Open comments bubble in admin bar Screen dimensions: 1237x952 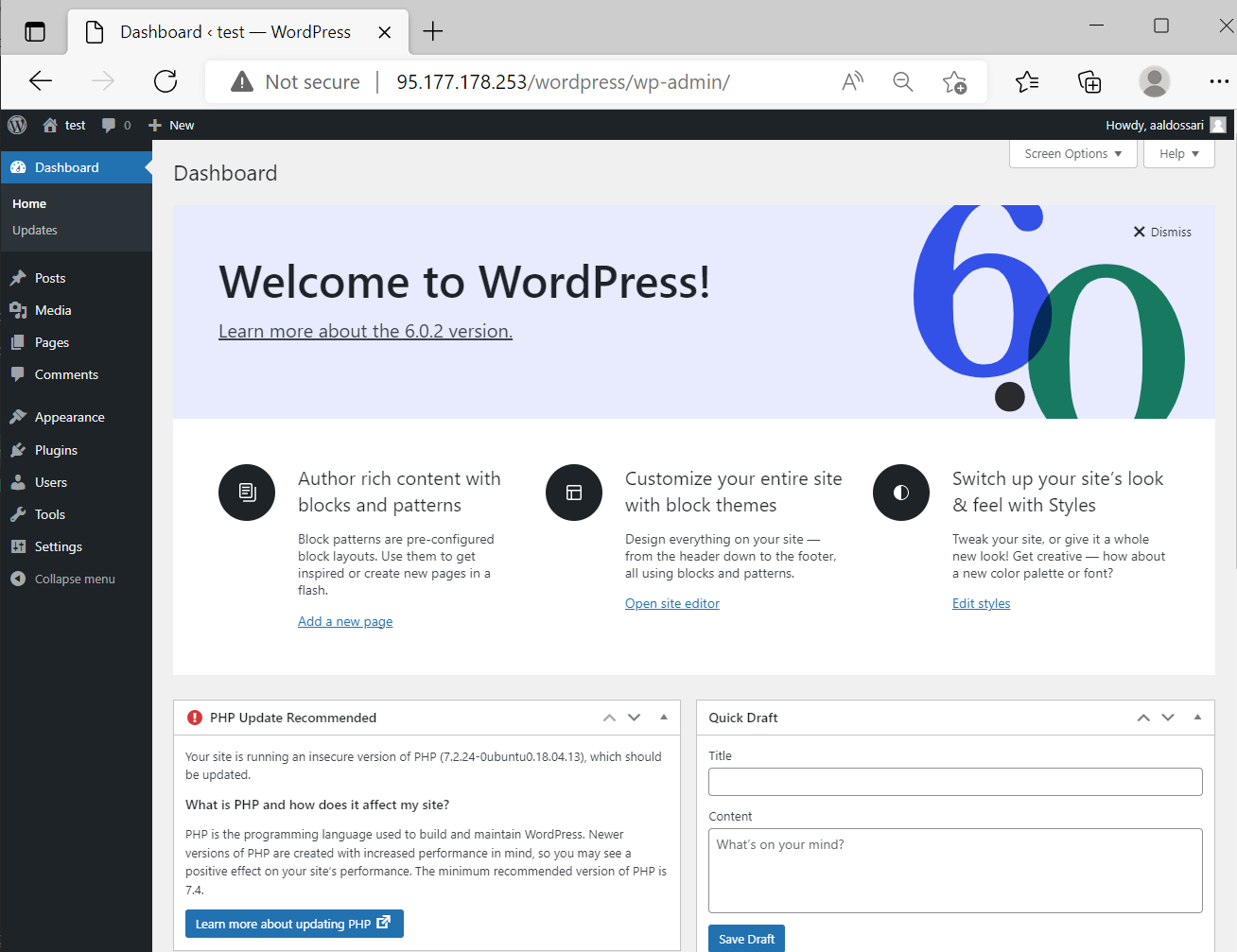[x=109, y=125]
